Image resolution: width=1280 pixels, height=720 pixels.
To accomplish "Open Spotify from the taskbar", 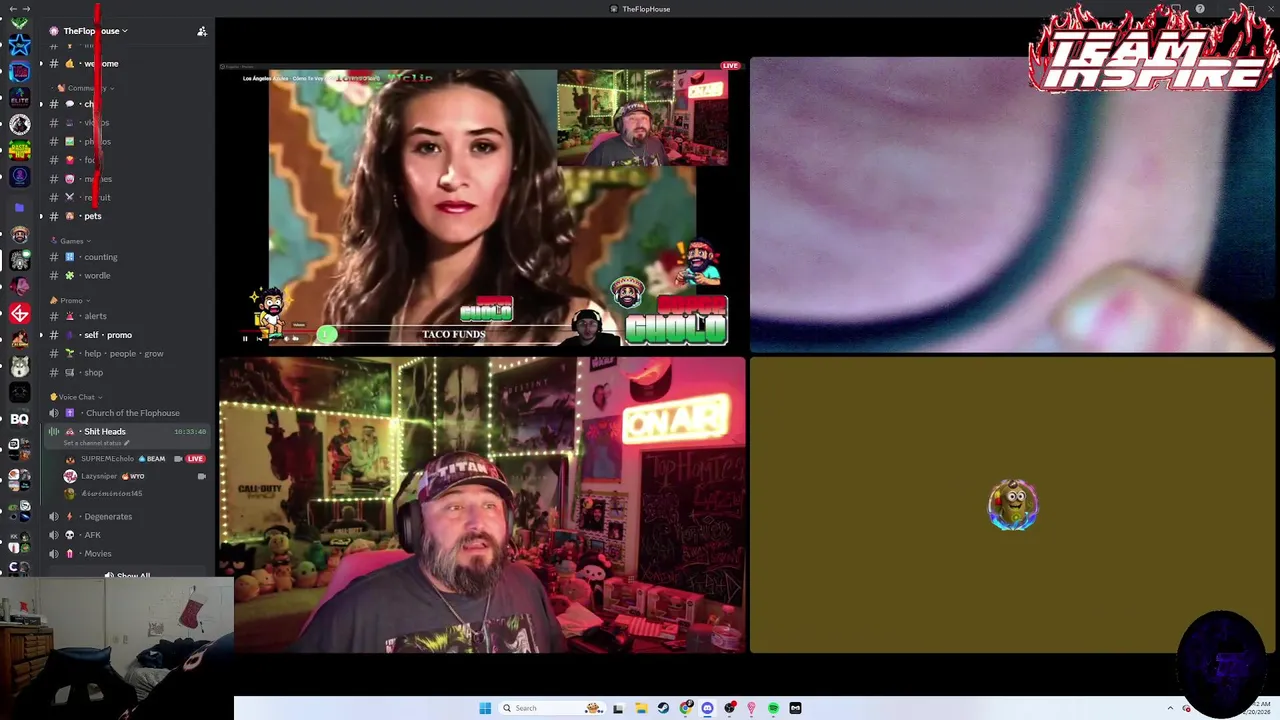I will point(773,708).
